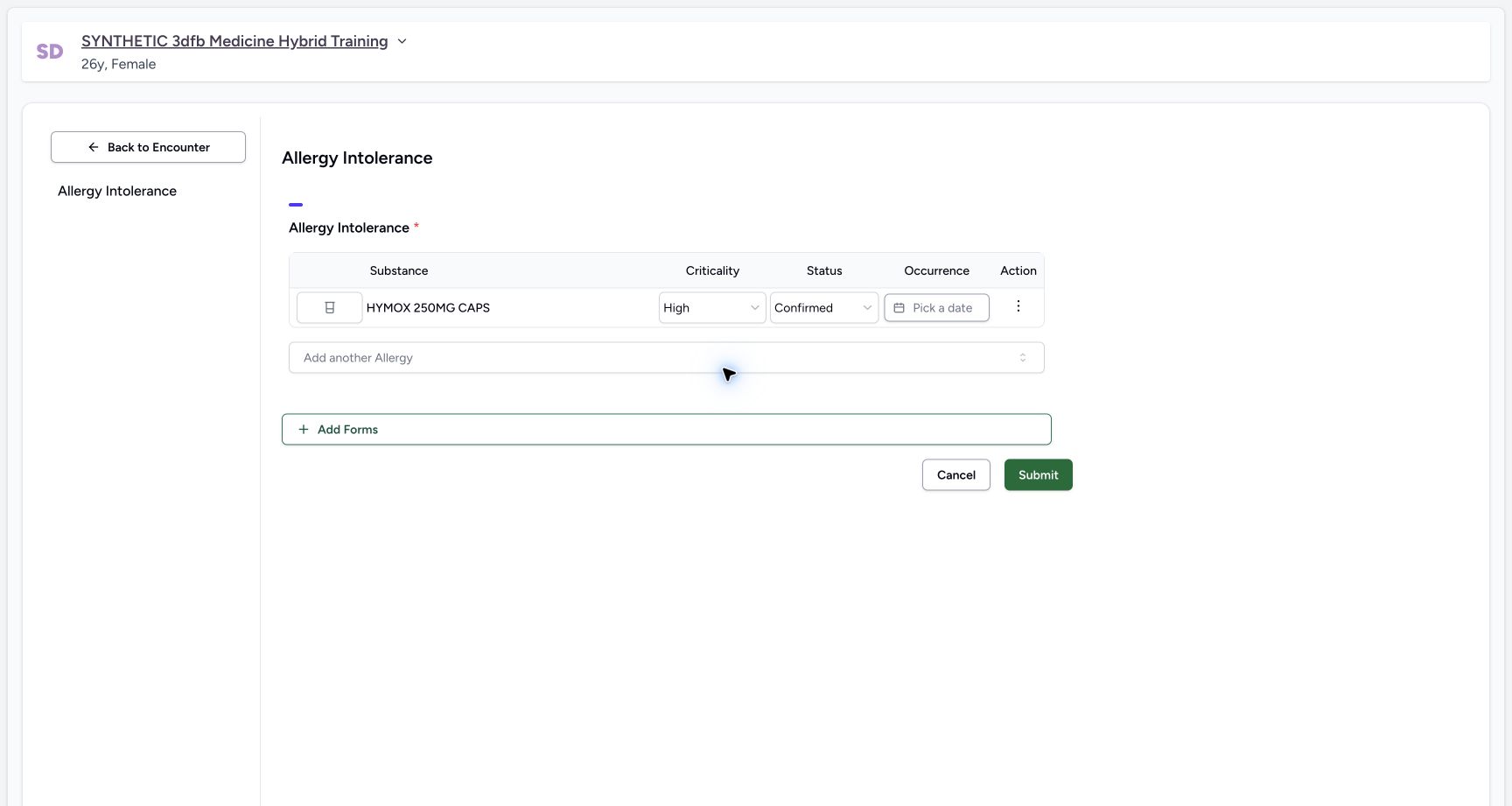Viewport: 1512px width, 806px height.
Task: Click the calendar icon in Pick a date
Action: pyautogui.click(x=899, y=308)
